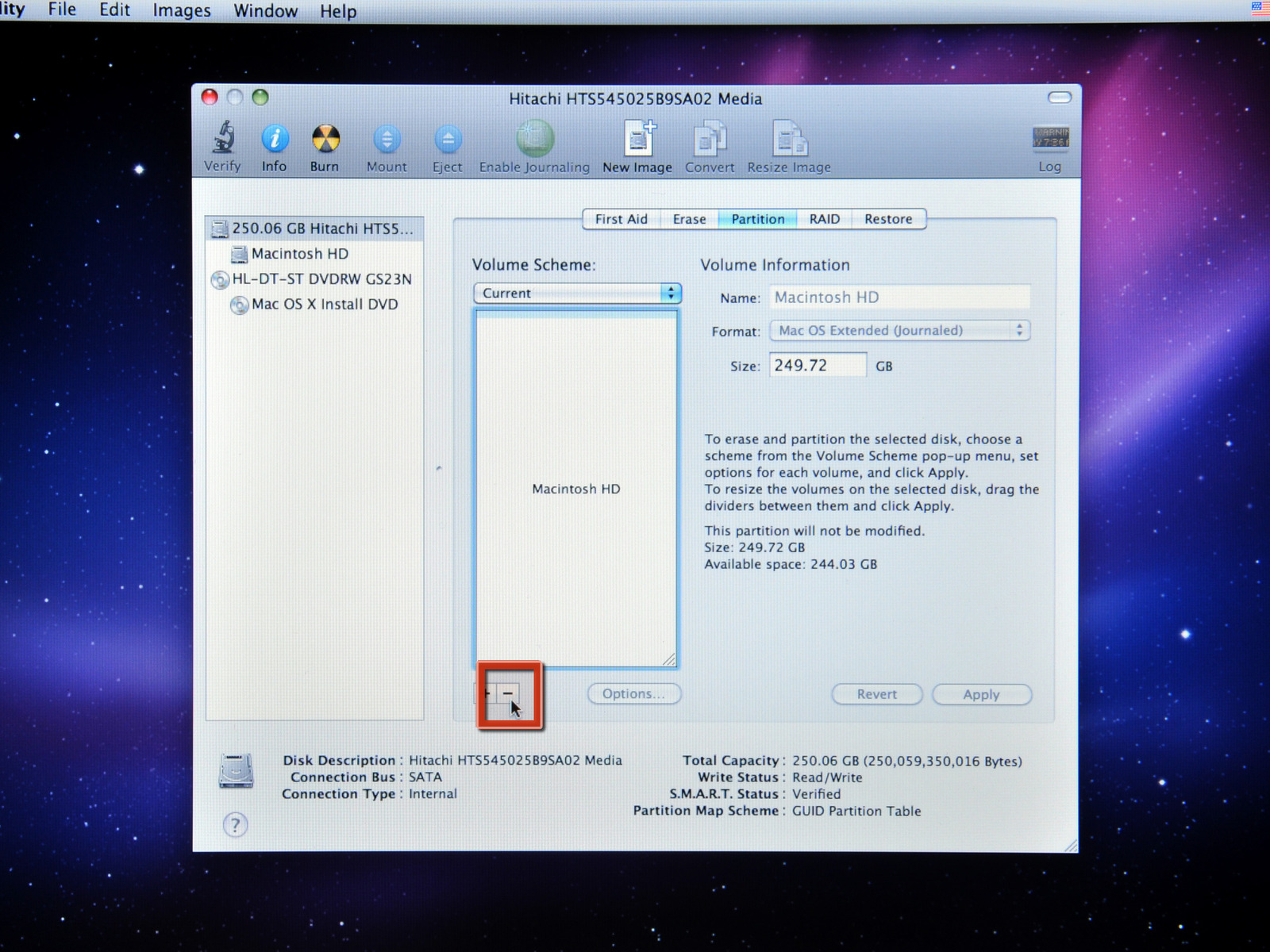The width and height of the screenshot is (1270, 952).
Task: Open the input flag menu in menu bar
Action: 1260,9
